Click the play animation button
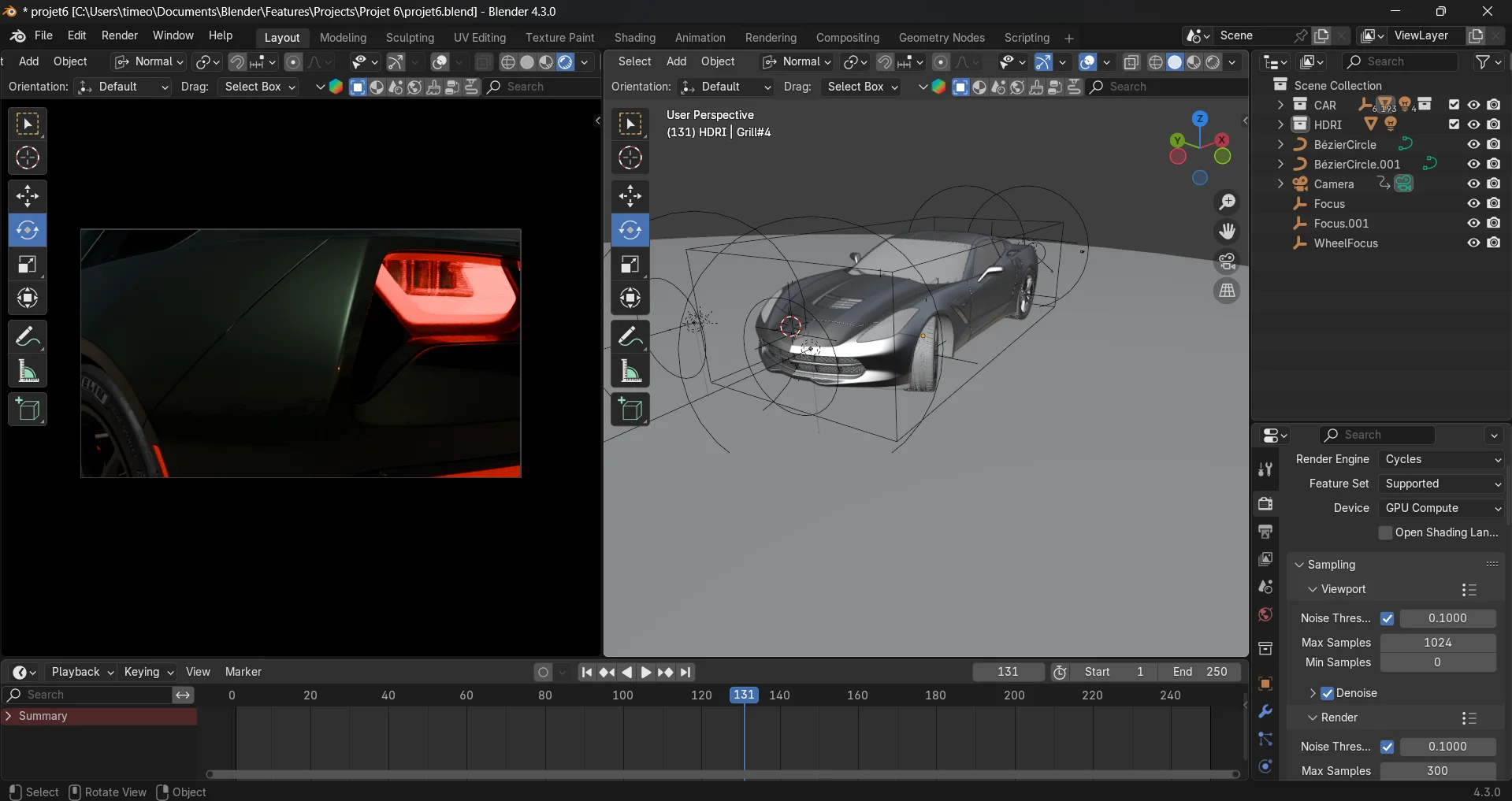Viewport: 1512px width, 801px height. 645,672
